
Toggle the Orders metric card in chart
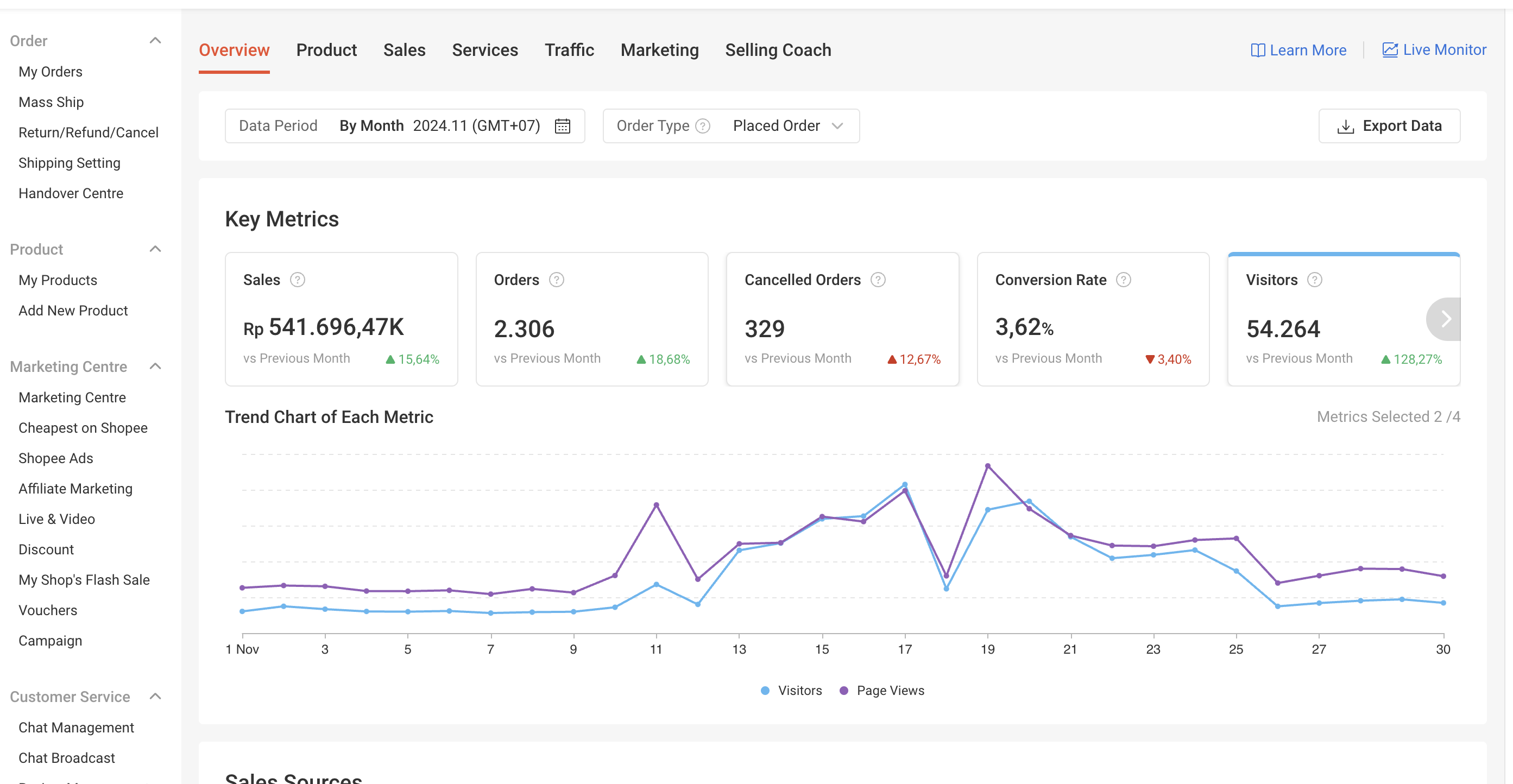pos(591,320)
